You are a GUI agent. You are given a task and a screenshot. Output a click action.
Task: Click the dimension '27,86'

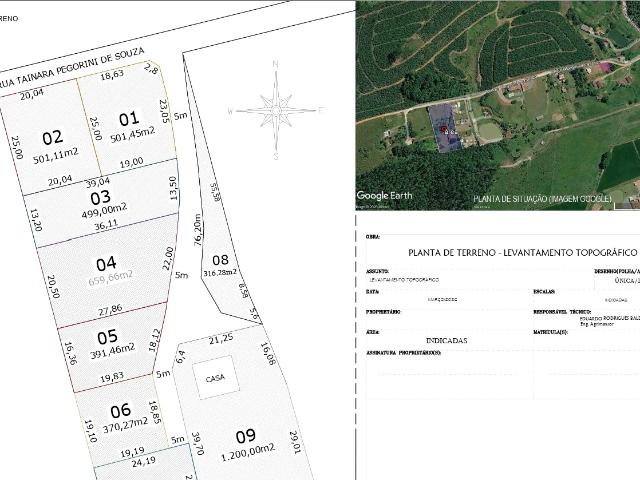click(110, 310)
